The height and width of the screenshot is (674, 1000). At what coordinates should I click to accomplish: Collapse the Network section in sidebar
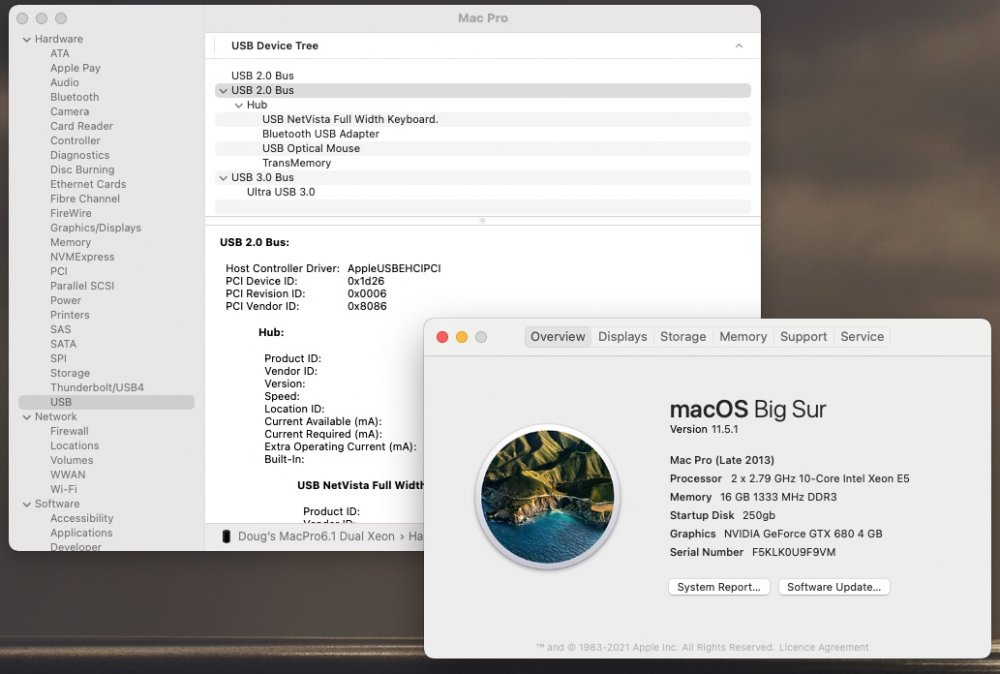pos(27,417)
